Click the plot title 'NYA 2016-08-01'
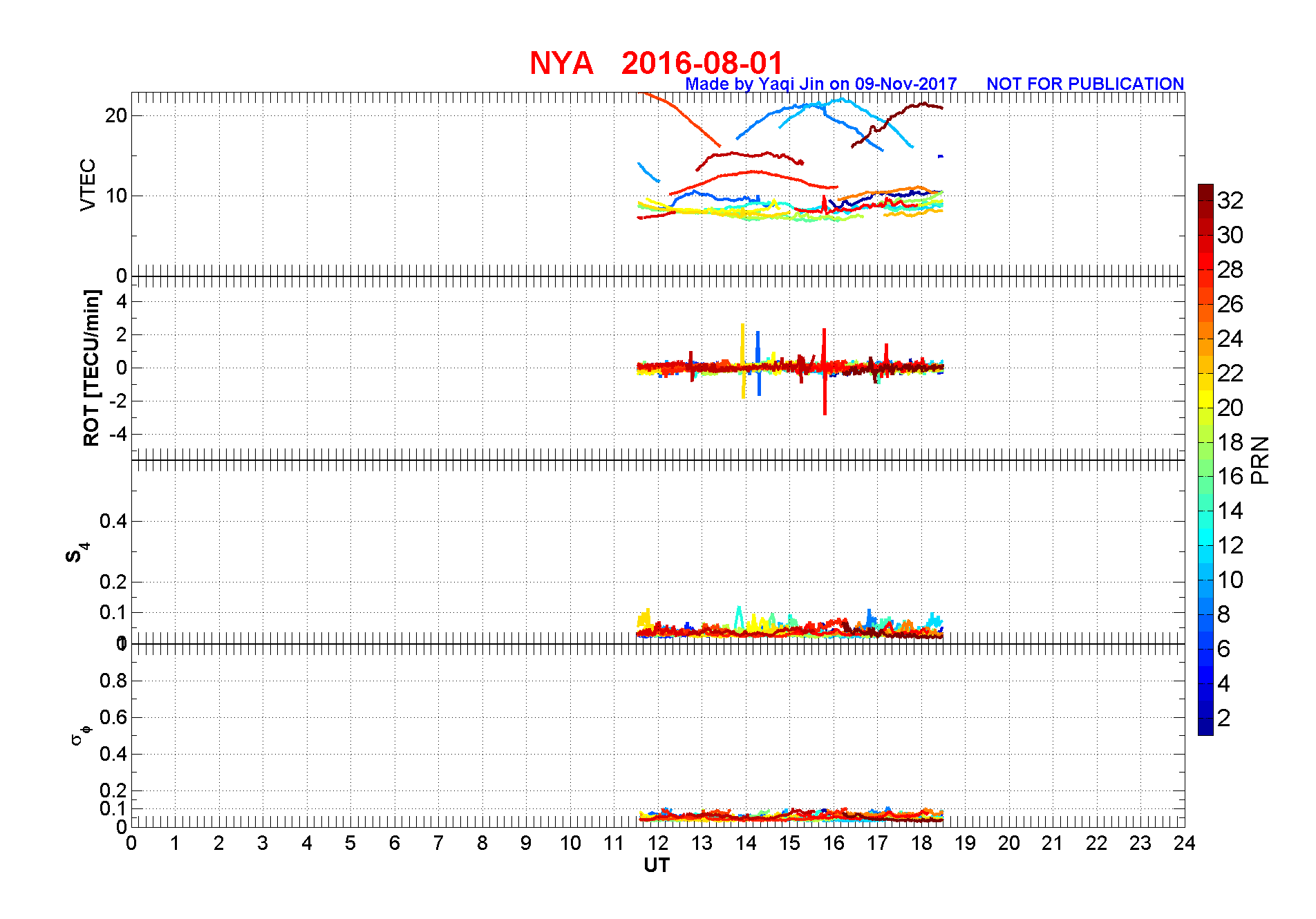This screenshot has width=1316, height=919. [x=656, y=63]
